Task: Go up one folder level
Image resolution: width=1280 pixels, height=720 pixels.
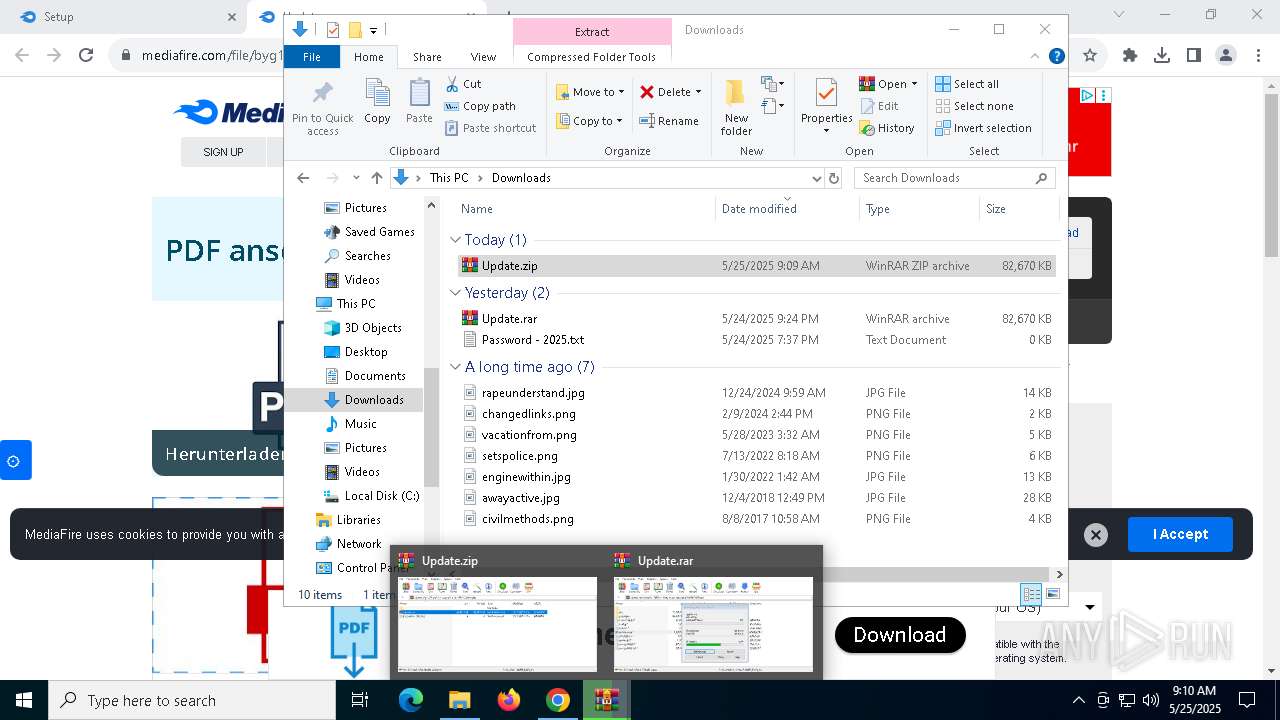Action: point(376,178)
